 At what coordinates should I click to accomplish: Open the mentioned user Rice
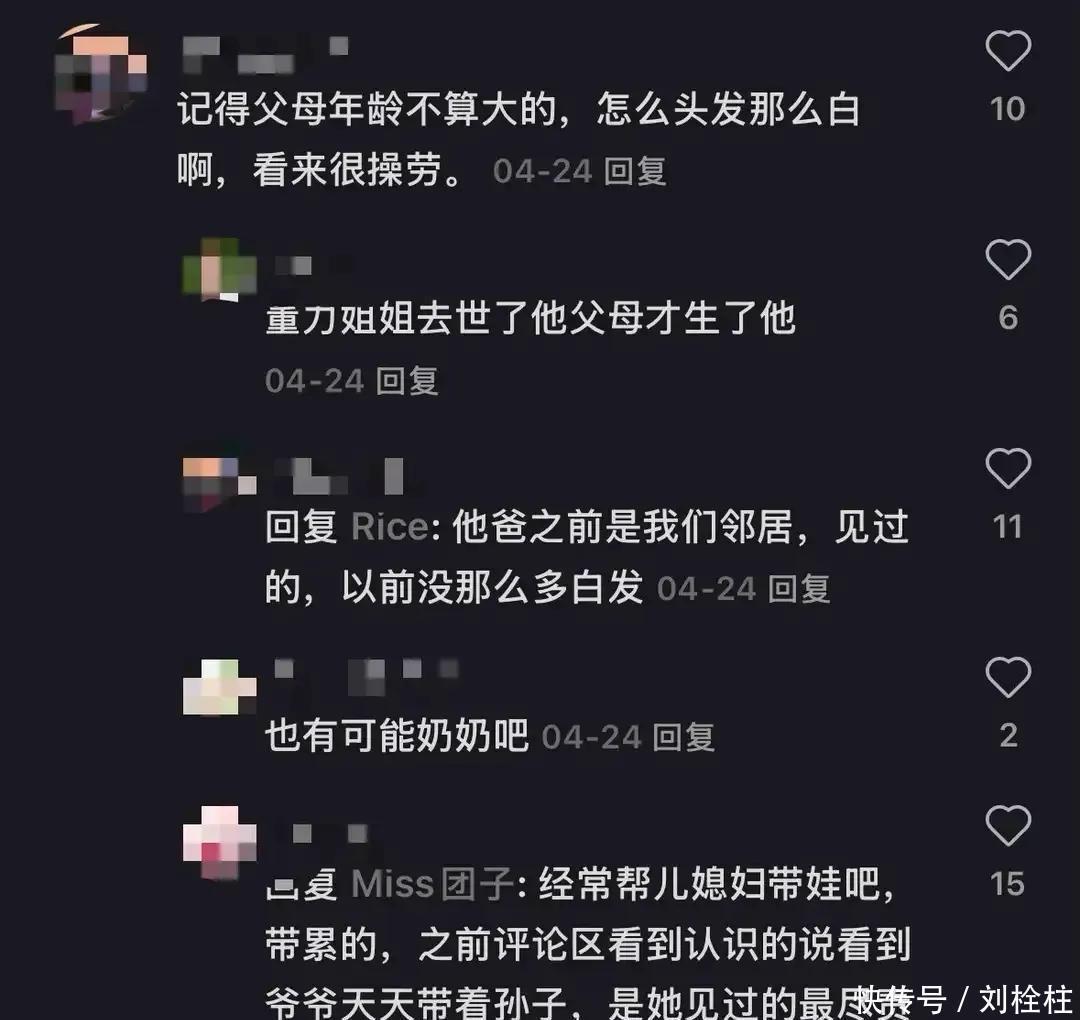pos(391,528)
